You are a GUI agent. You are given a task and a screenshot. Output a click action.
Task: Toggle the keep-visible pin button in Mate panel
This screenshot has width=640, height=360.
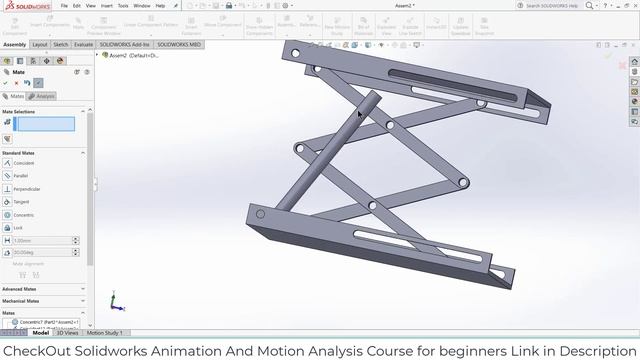[x=38, y=83]
